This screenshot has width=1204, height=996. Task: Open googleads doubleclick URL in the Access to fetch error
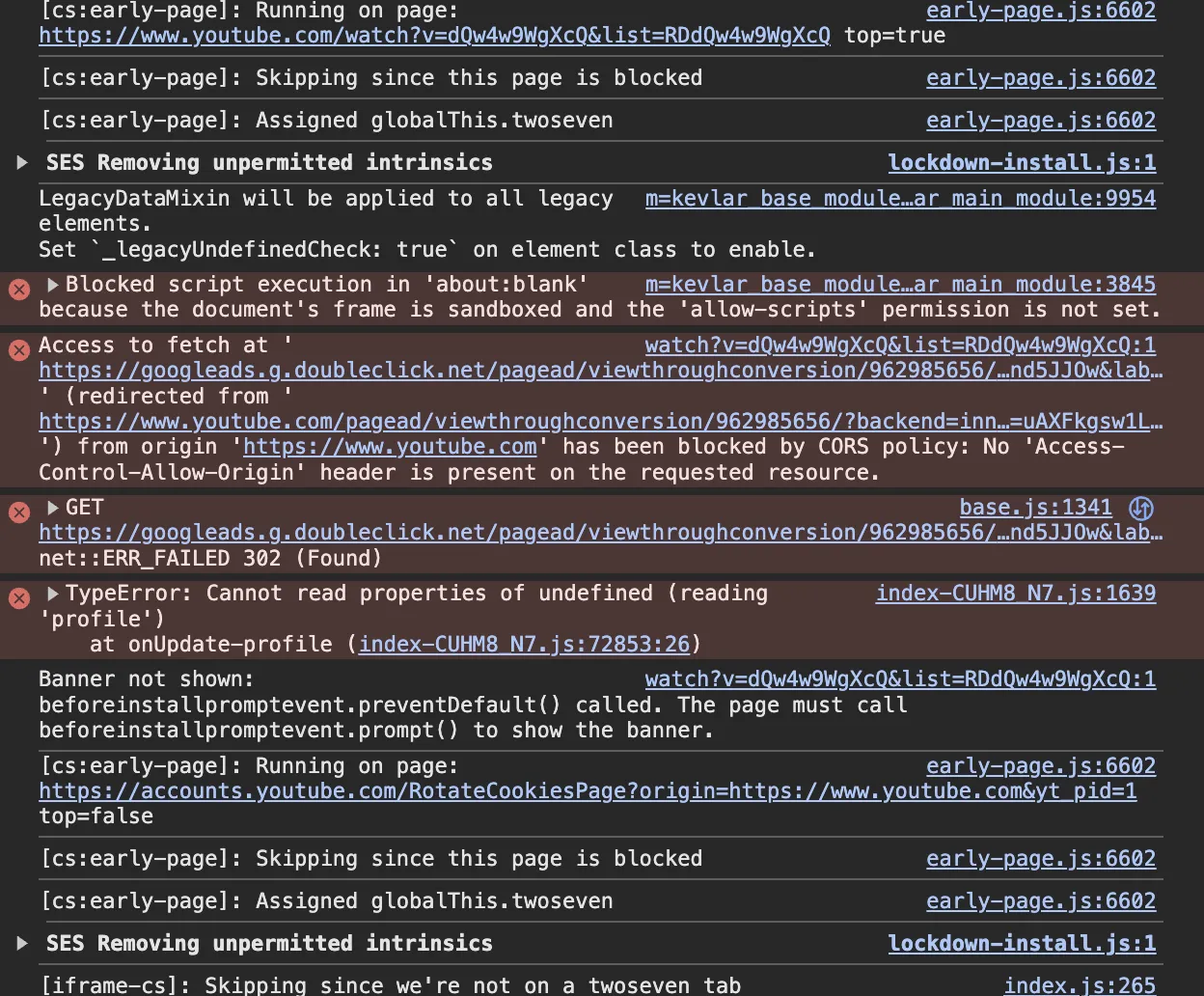(x=600, y=371)
